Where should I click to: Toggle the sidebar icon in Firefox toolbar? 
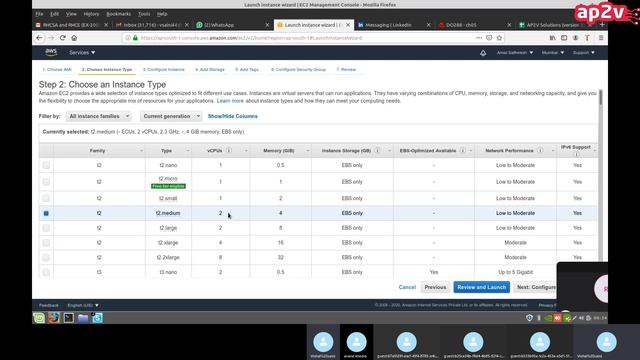pos(564,38)
